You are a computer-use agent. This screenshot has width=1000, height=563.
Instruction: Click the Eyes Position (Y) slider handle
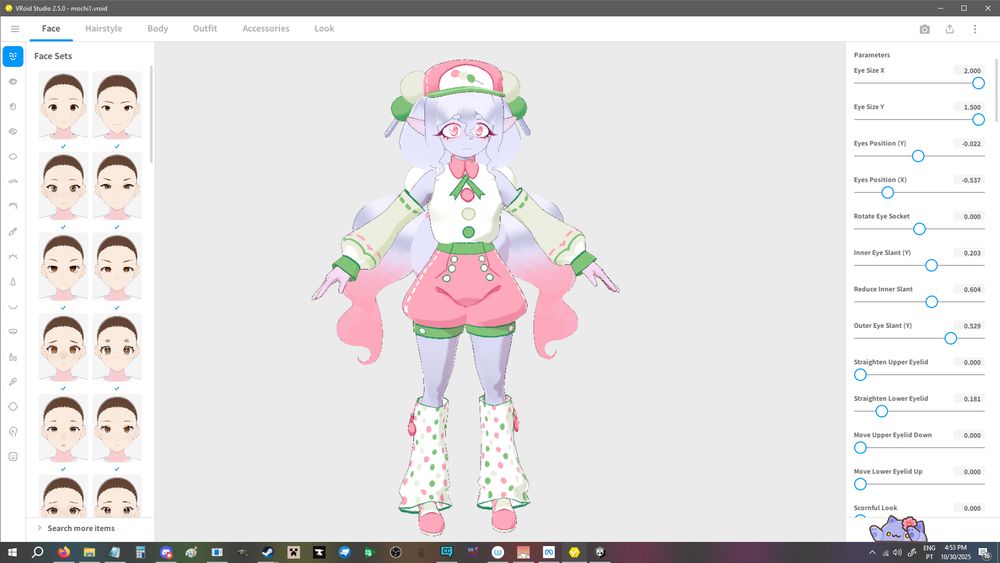point(918,156)
